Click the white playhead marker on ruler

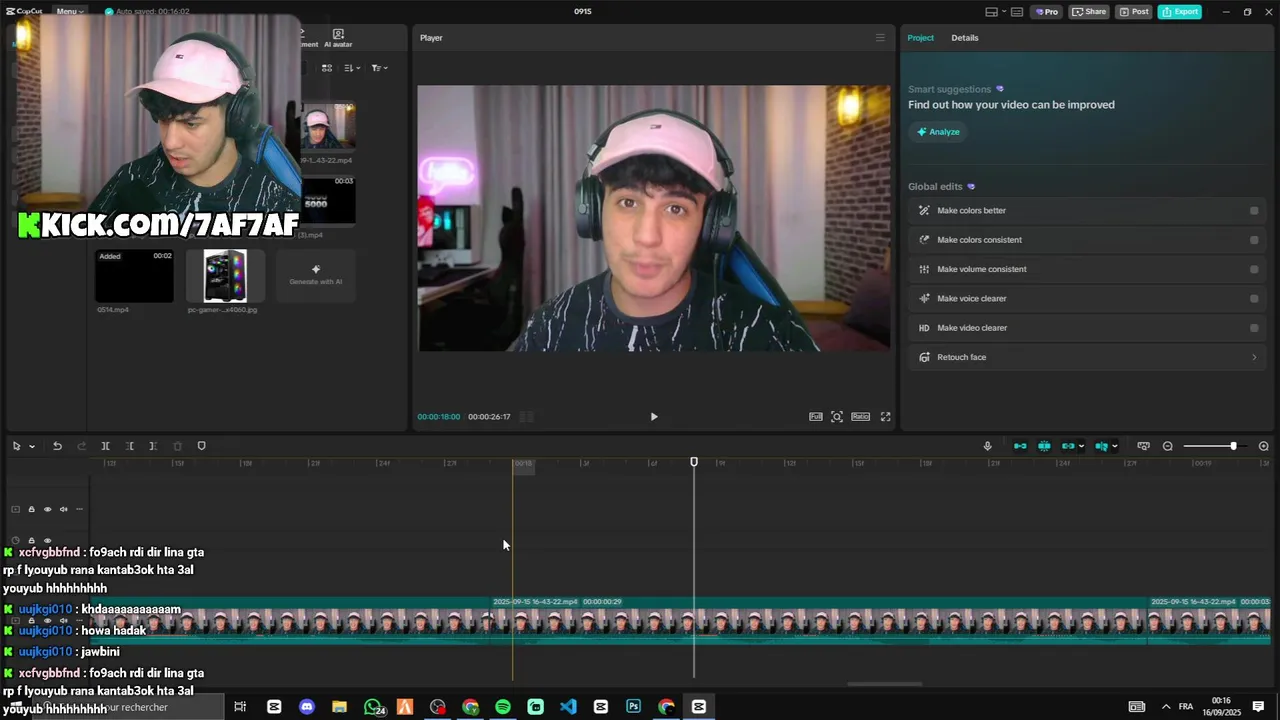694,462
